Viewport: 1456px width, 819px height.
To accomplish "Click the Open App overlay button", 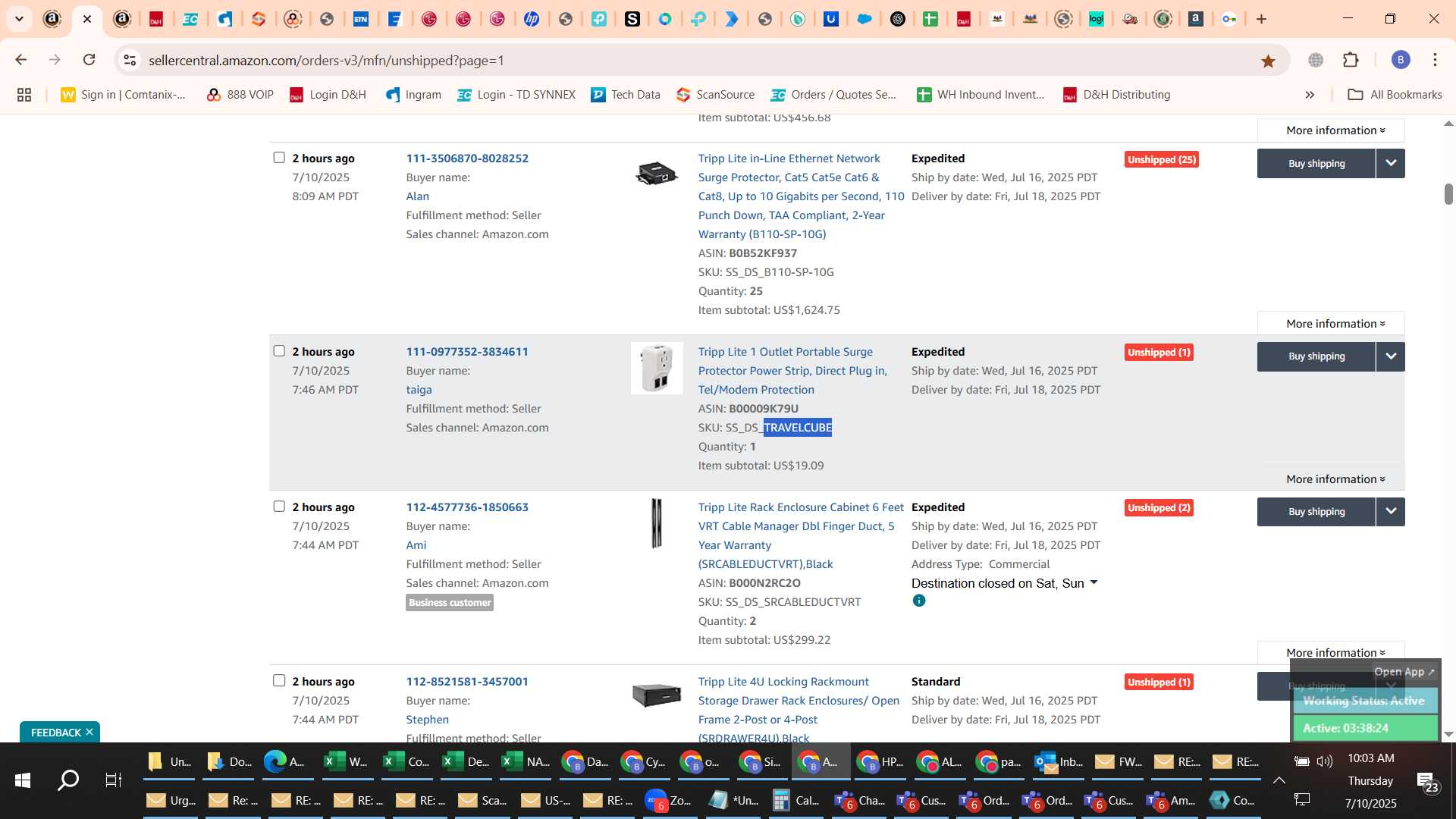I will click(x=1404, y=672).
